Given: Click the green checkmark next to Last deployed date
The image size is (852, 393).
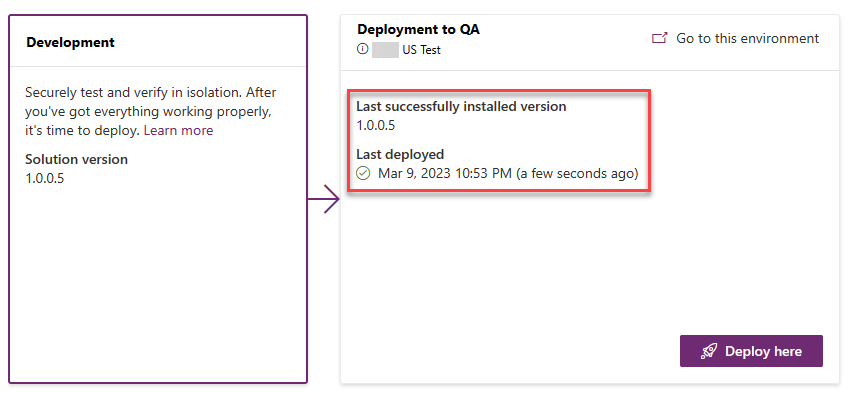Looking at the screenshot, I should pos(363,173).
